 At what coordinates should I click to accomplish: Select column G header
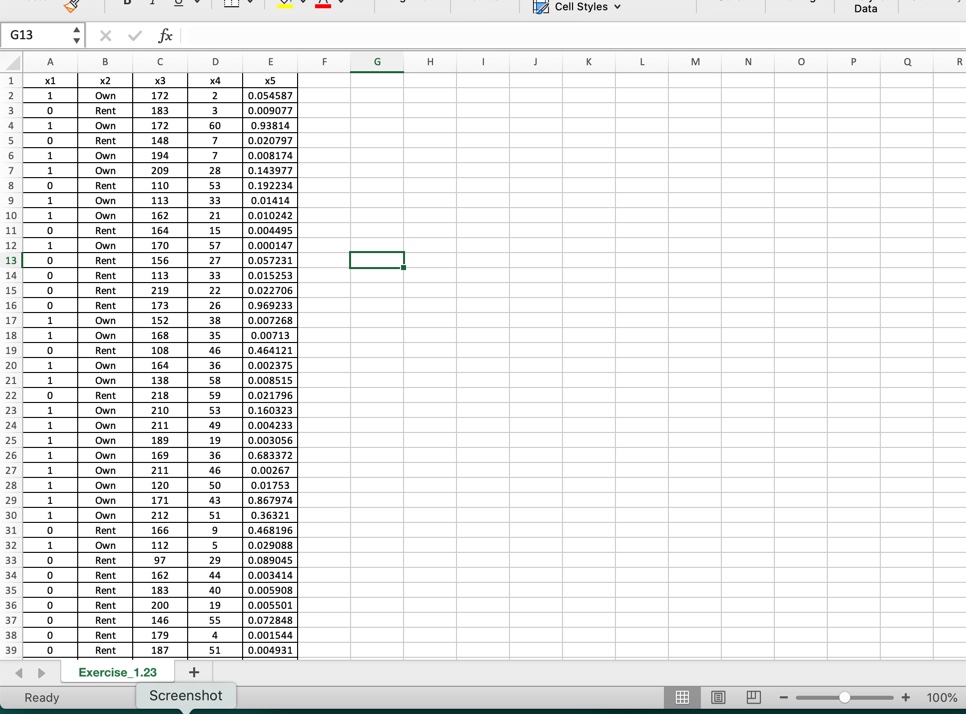[377, 62]
